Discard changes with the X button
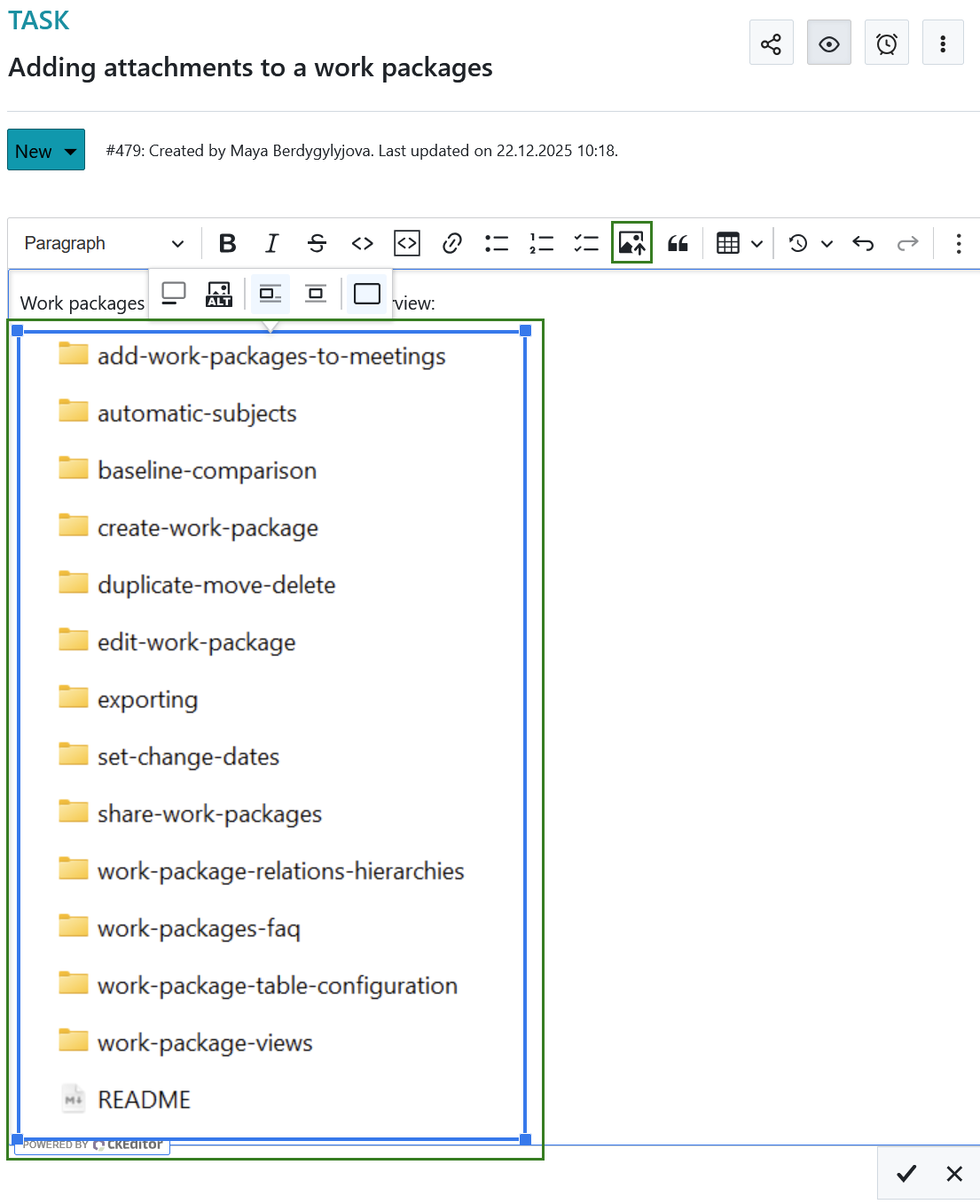This screenshot has width=980, height=1204. click(954, 1173)
